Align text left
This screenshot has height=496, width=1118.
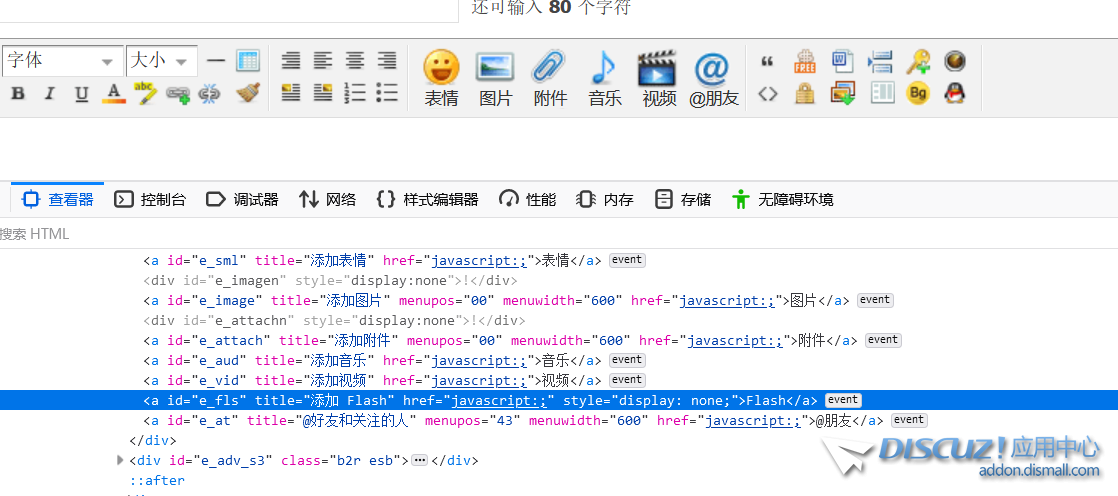[323, 61]
